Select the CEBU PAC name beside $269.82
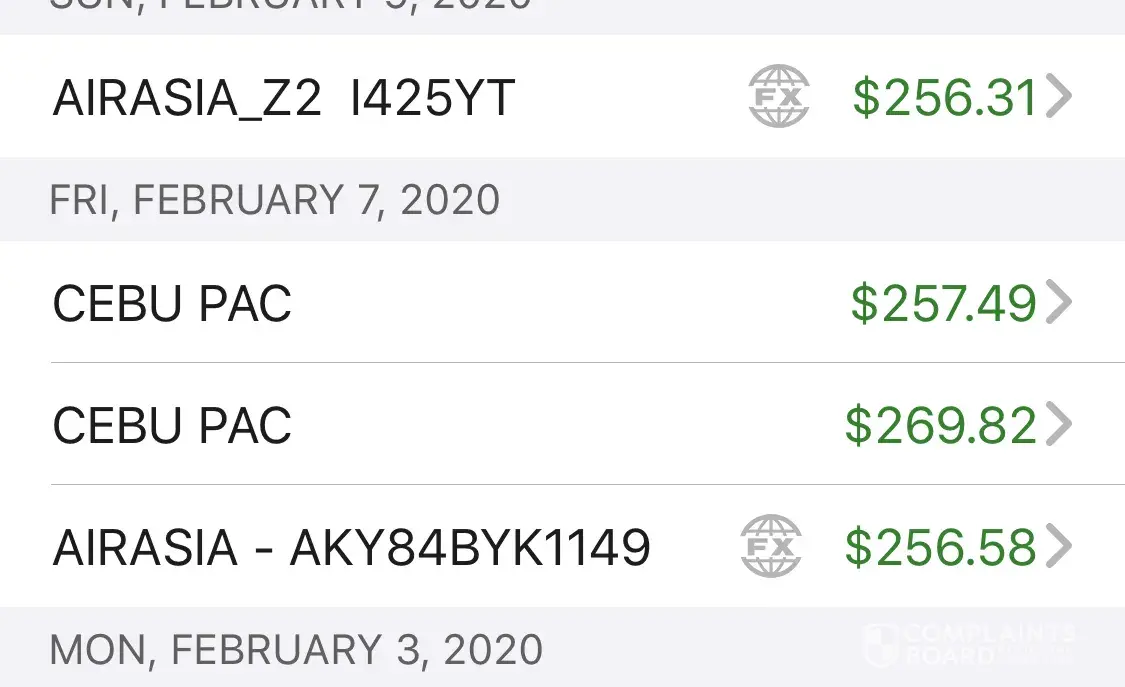The height and width of the screenshot is (687, 1125). point(172,426)
